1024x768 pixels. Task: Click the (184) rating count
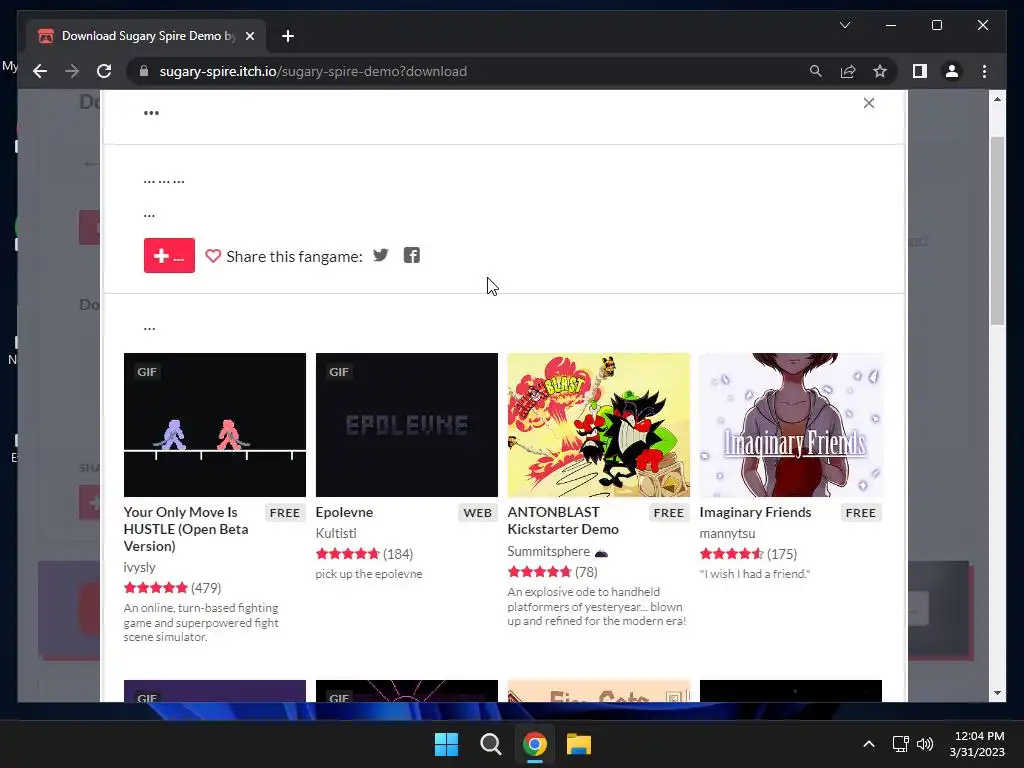pyautogui.click(x=398, y=554)
